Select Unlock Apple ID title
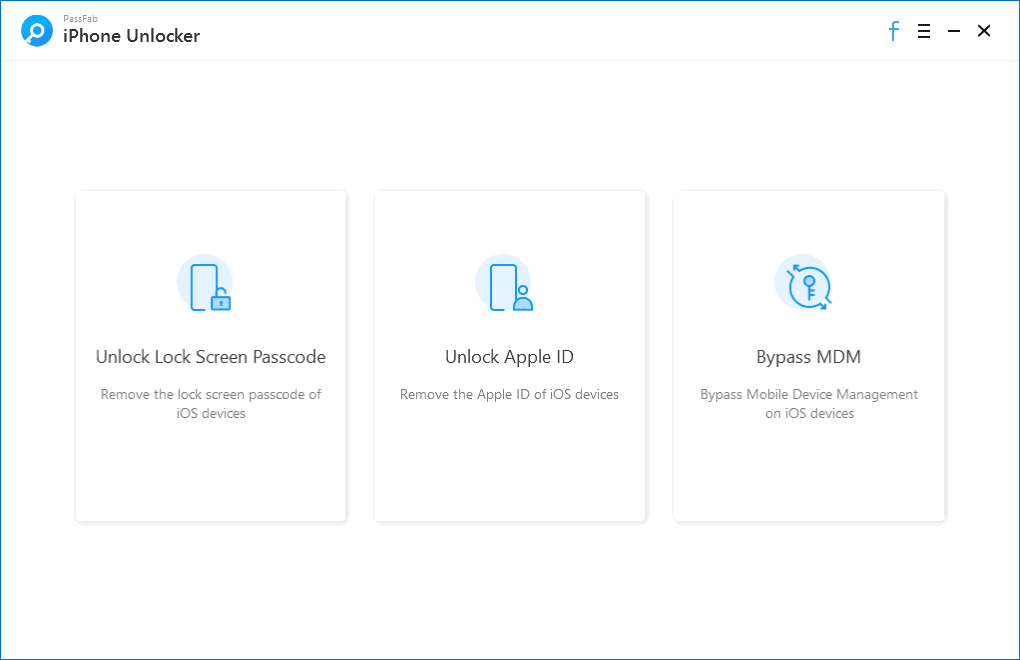Viewport: 1020px width, 660px height. [x=509, y=357]
